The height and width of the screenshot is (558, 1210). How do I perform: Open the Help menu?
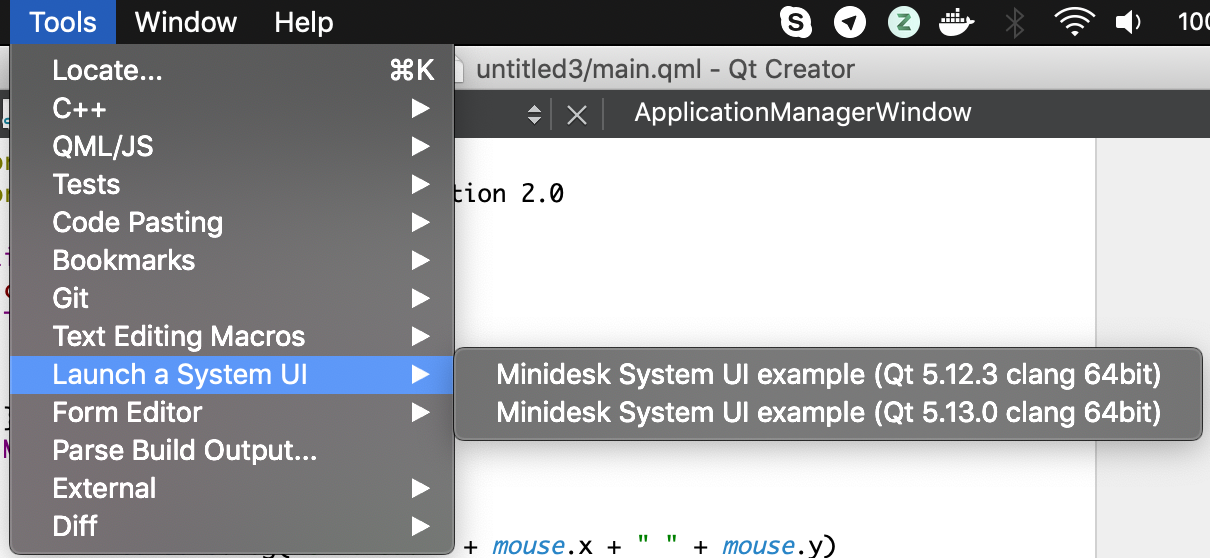[303, 22]
